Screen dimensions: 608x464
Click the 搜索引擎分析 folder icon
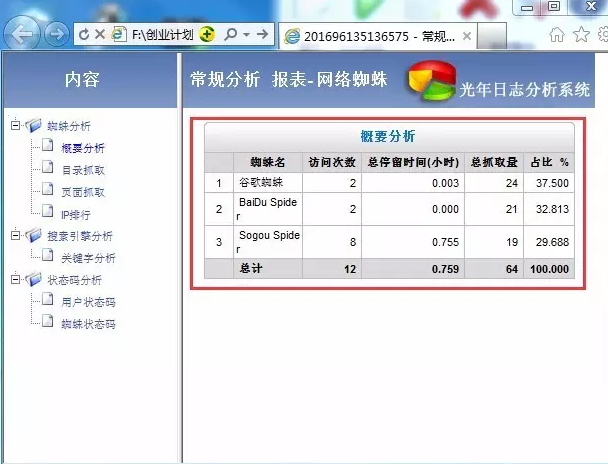tap(33, 235)
